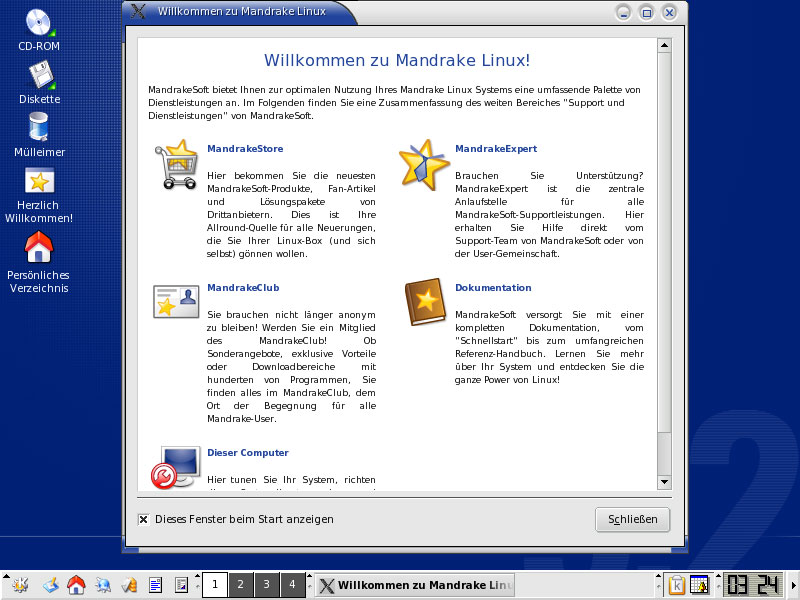Image resolution: width=800 pixels, height=600 pixels.
Task: Click the scroll-down arrow of the welcome window
Action: (x=664, y=481)
